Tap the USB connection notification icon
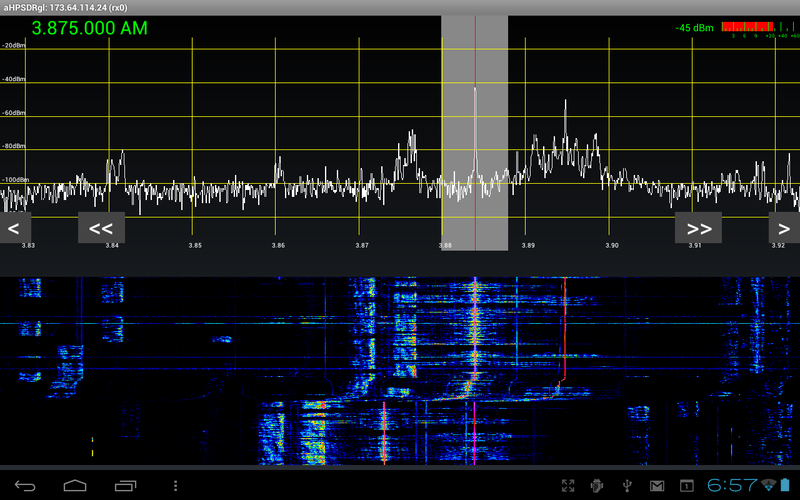The image size is (800, 500). coord(627,486)
